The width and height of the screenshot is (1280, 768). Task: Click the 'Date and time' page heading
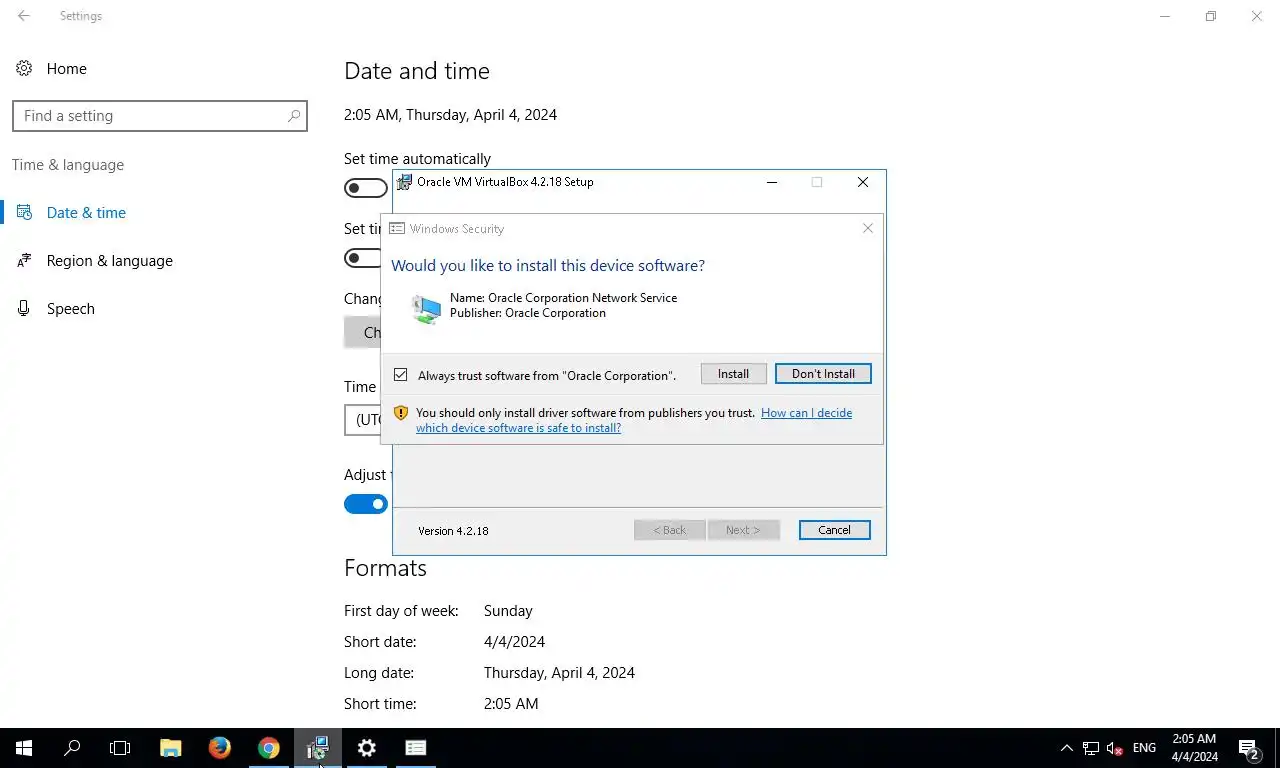click(417, 71)
